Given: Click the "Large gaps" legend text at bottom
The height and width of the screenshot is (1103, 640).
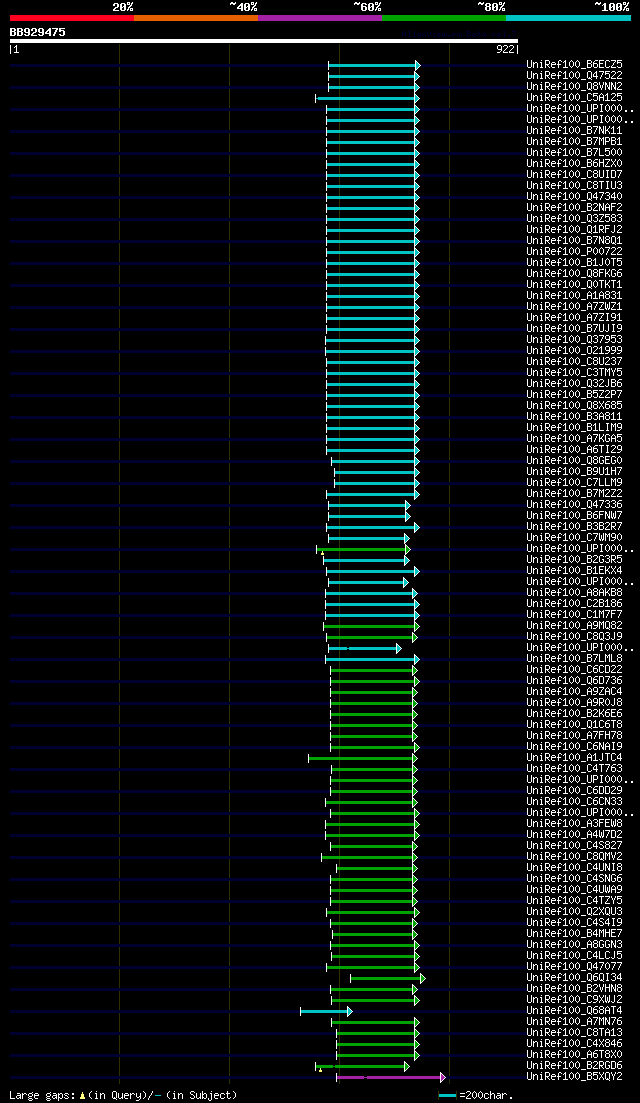Looking at the screenshot, I should pos(43,1095).
